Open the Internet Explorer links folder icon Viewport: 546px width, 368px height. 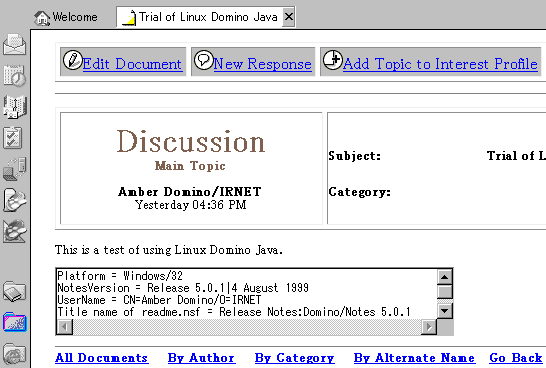point(14,353)
